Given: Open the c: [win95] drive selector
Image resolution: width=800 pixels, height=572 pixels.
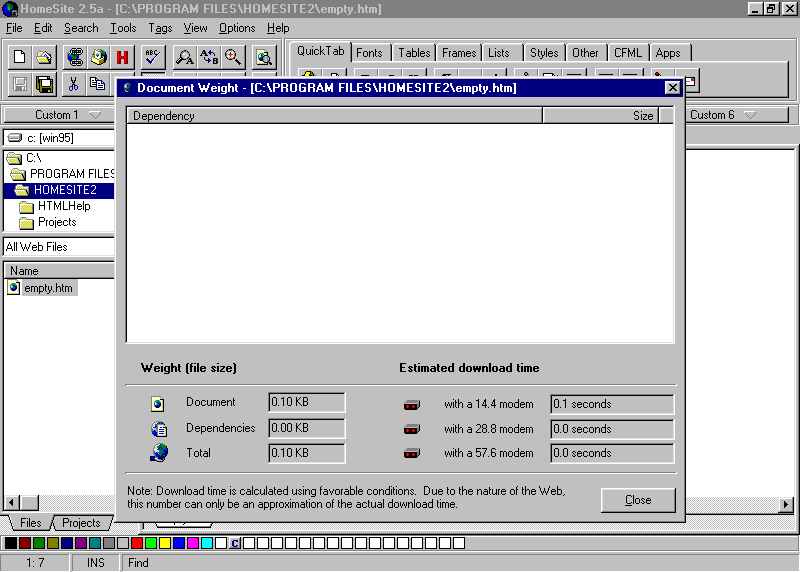Looking at the screenshot, I should tap(59, 138).
